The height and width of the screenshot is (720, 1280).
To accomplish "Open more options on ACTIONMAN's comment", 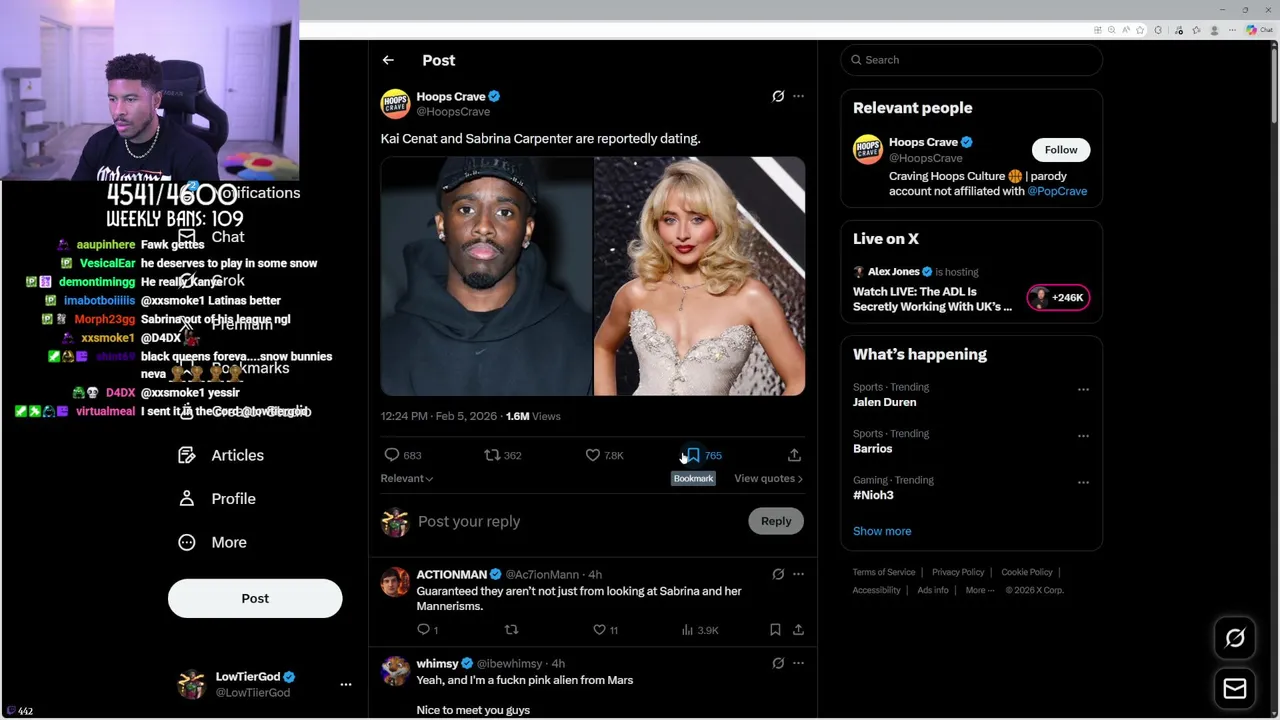I will click(x=798, y=574).
